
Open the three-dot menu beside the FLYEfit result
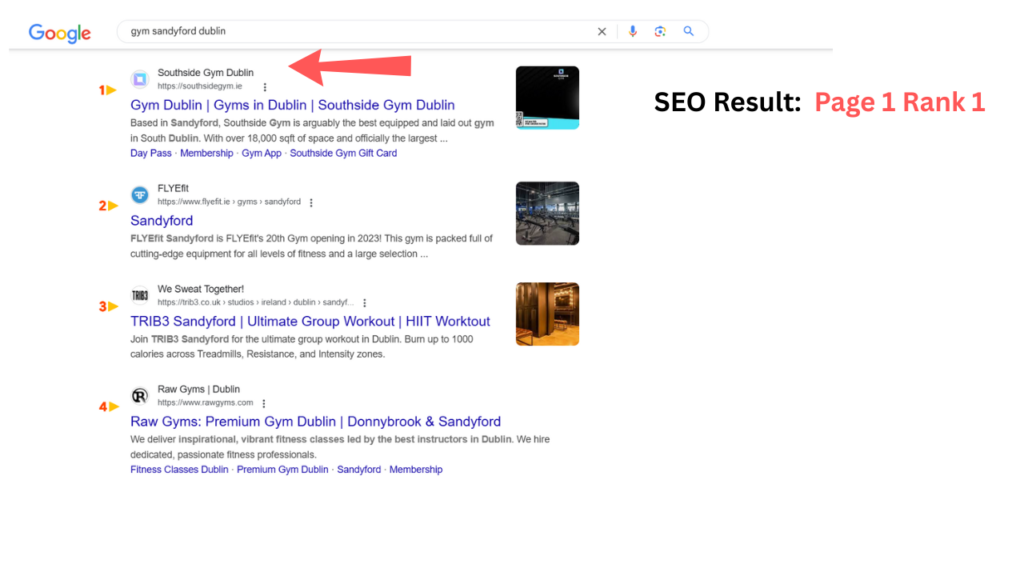[x=311, y=201]
